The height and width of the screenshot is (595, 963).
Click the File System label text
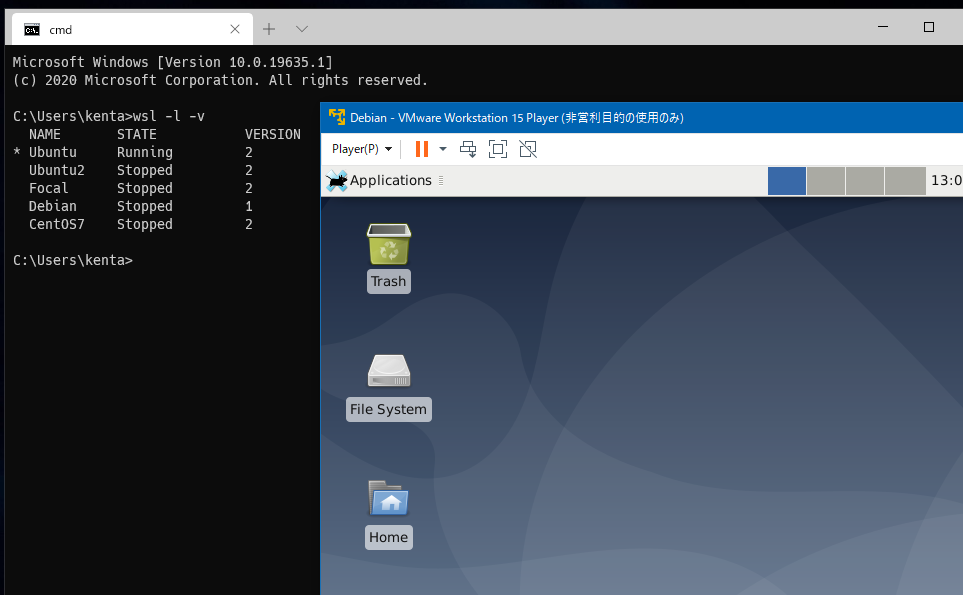coord(388,410)
